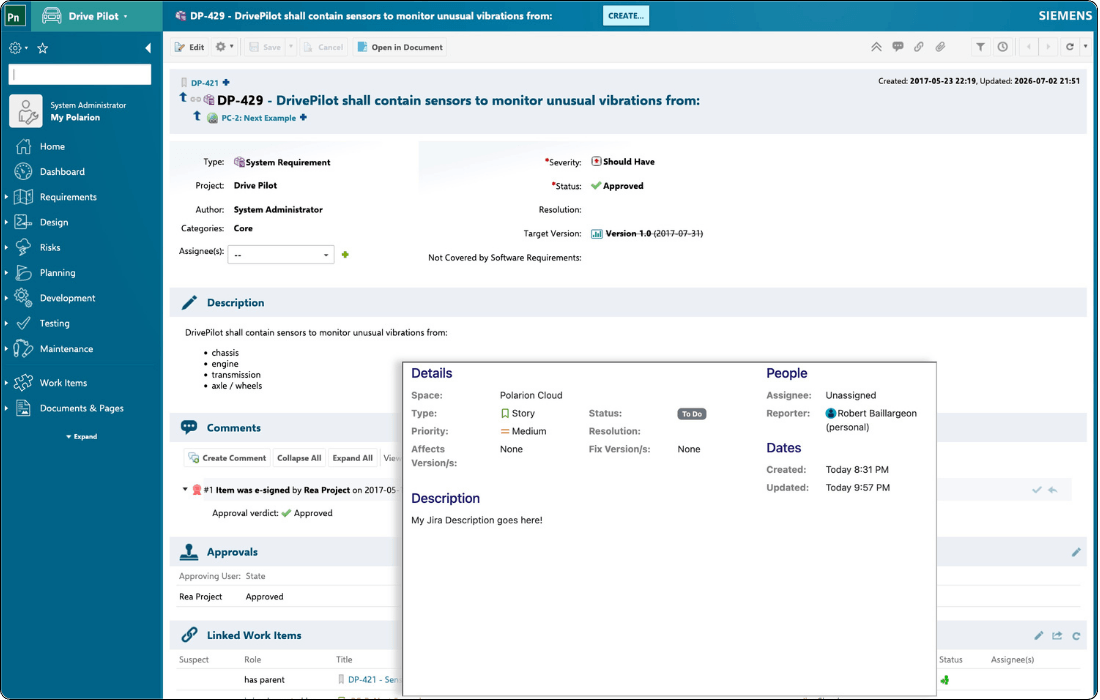Click the Comments section bubble icon
Screen dimensions: 1100x700
tap(189, 427)
